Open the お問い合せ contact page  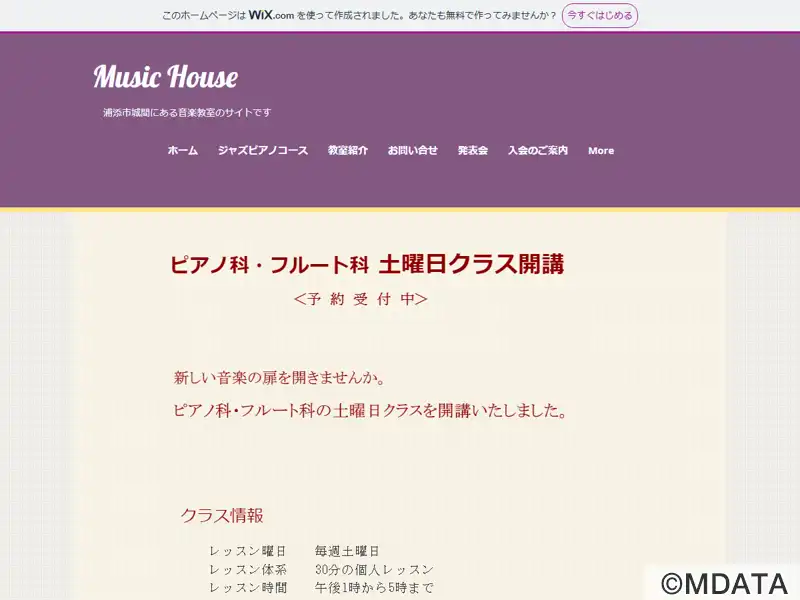(x=412, y=151)
